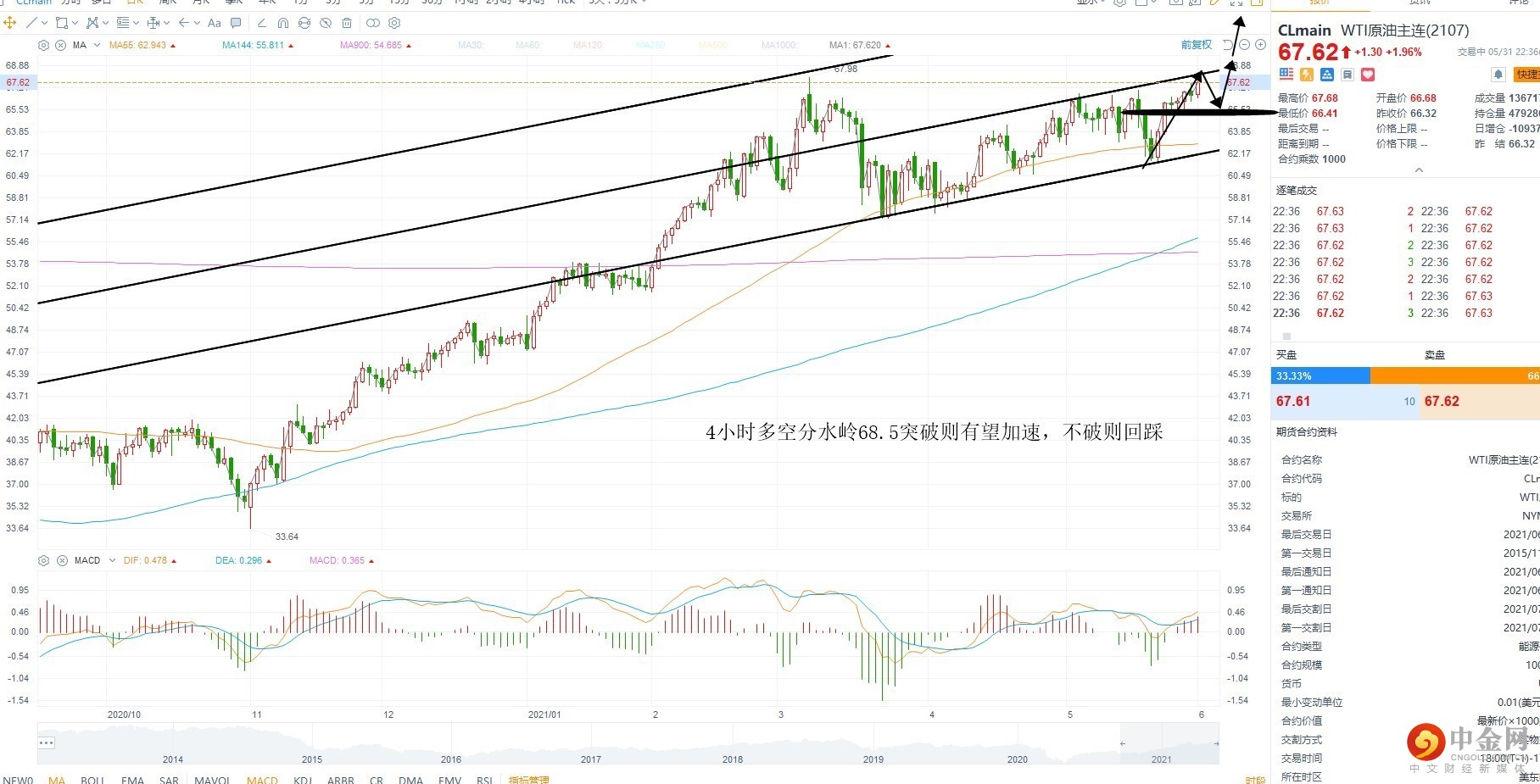Delete drawings with the trash icon

347,23
